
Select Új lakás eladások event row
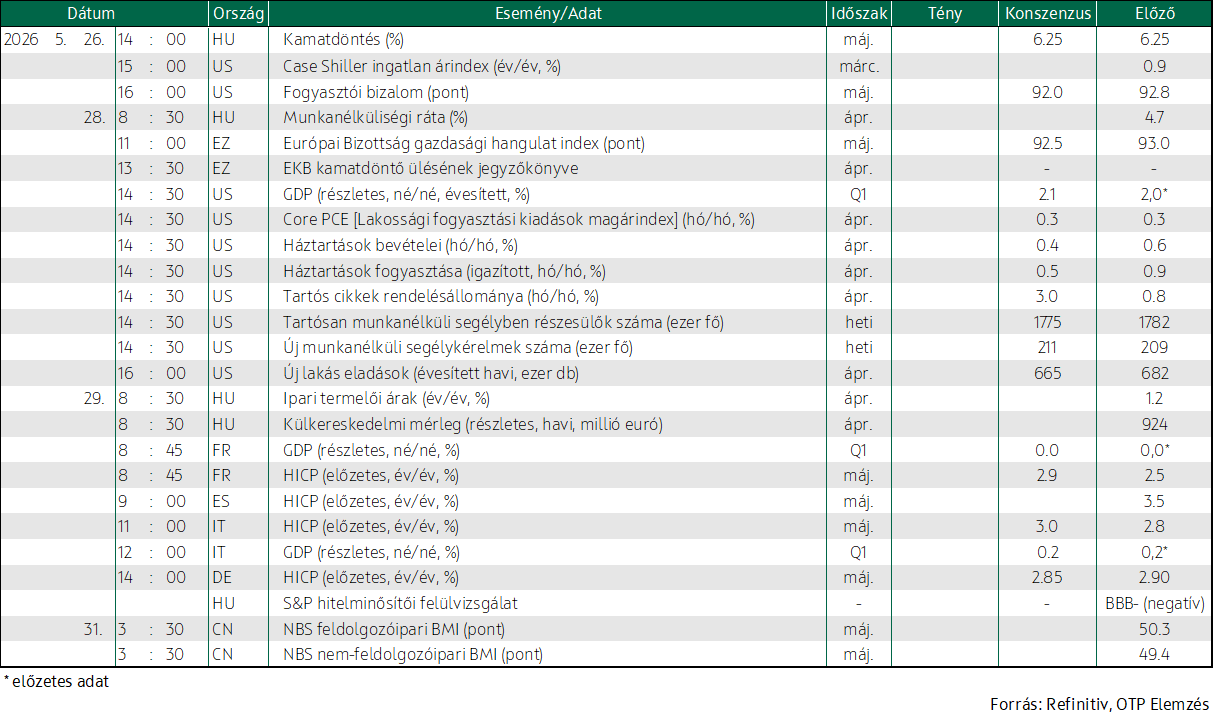(606, 373)
